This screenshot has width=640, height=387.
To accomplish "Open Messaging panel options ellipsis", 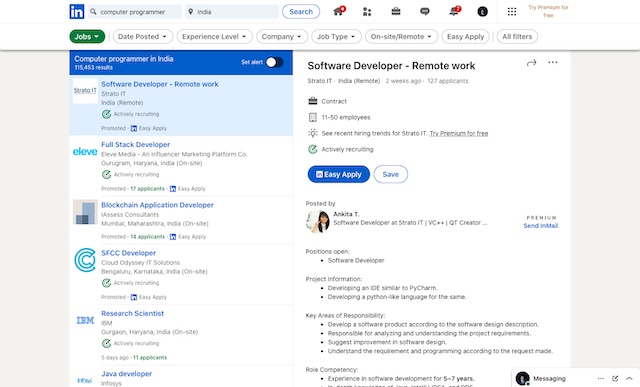I will [600, 378].
